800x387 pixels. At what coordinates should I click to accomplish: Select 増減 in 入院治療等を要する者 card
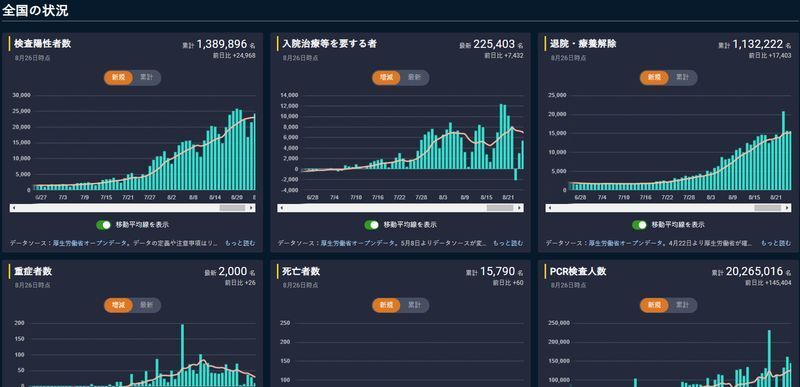386,78
